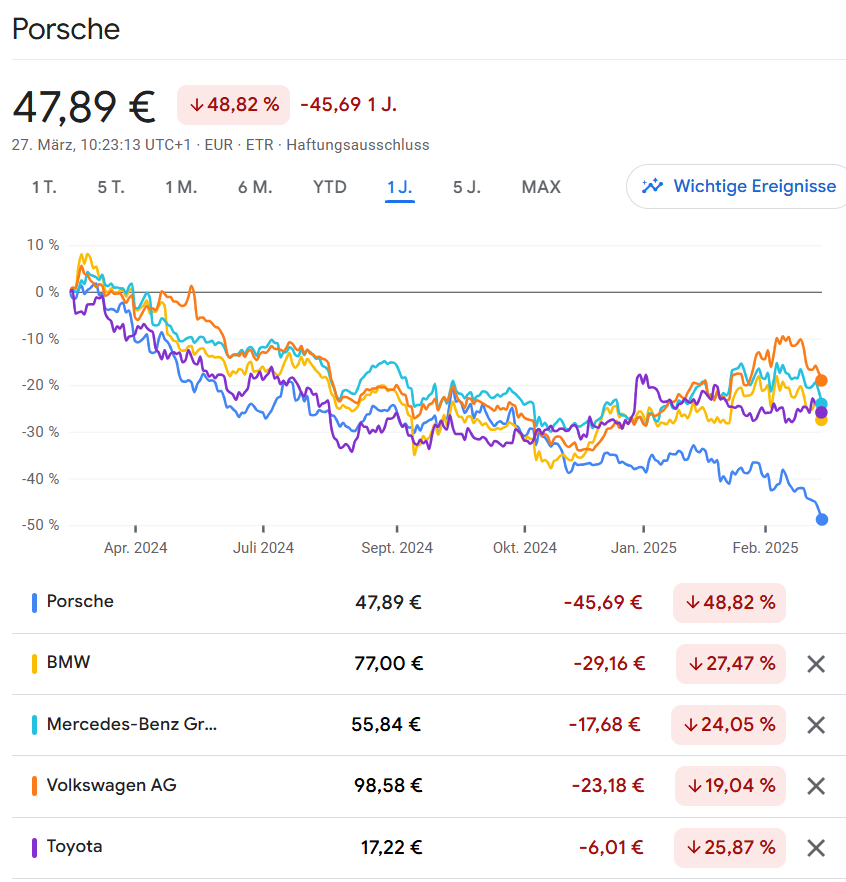Click the red 48,82 % badge beside headline price
The width and height of the screenshot is (846, 882).
(233, 105)
